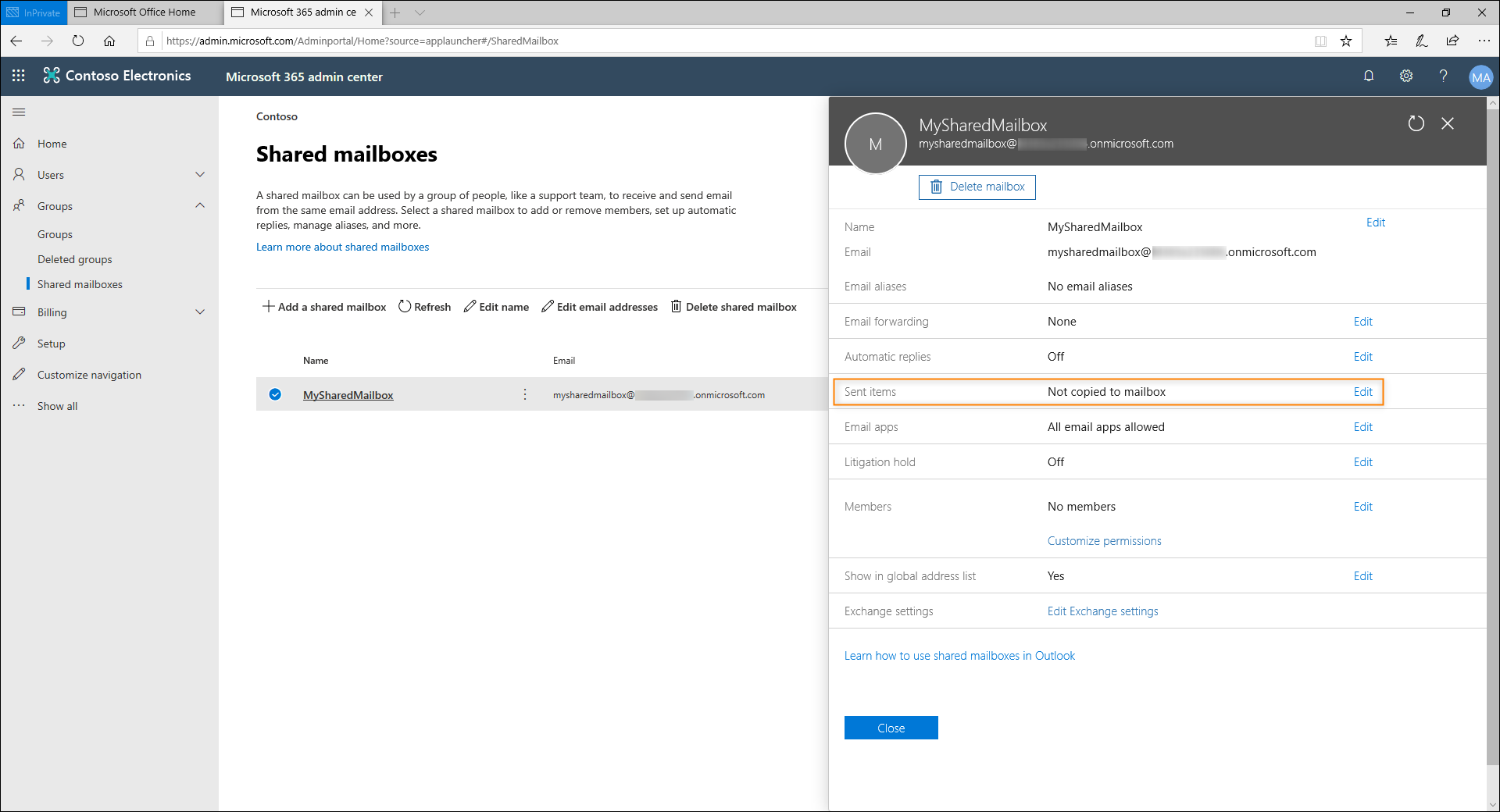Refresh the MySharedMailbox details panel
Image resolution: width=1500 pixels, height=812 pixels.
[x=1416, y=123]
